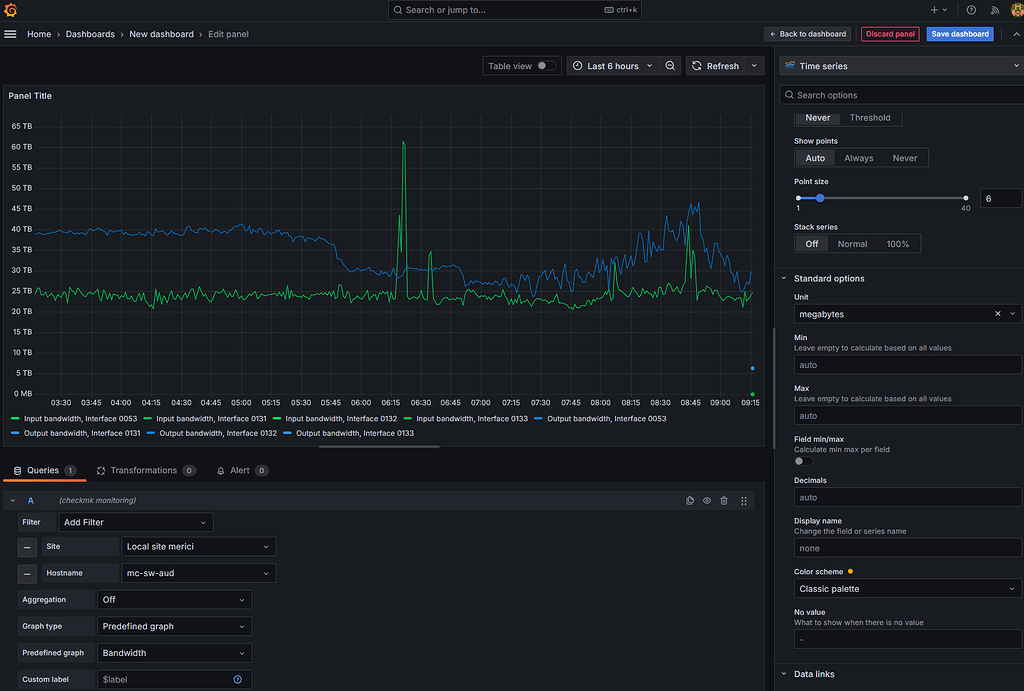Viewport: 1024px width, 691px height.
Task: Open news feed via the RSS icon
Action: [x=994, y=11]
